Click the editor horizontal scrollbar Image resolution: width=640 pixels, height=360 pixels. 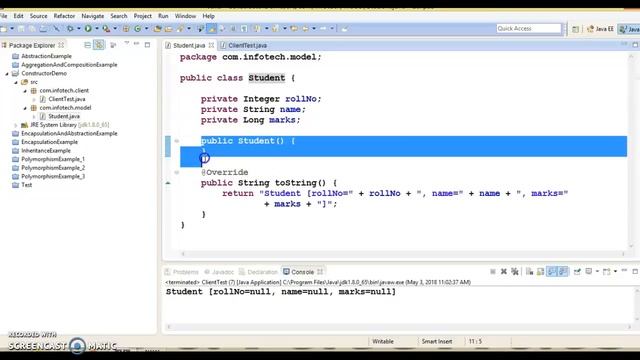[x=403, y=254]
